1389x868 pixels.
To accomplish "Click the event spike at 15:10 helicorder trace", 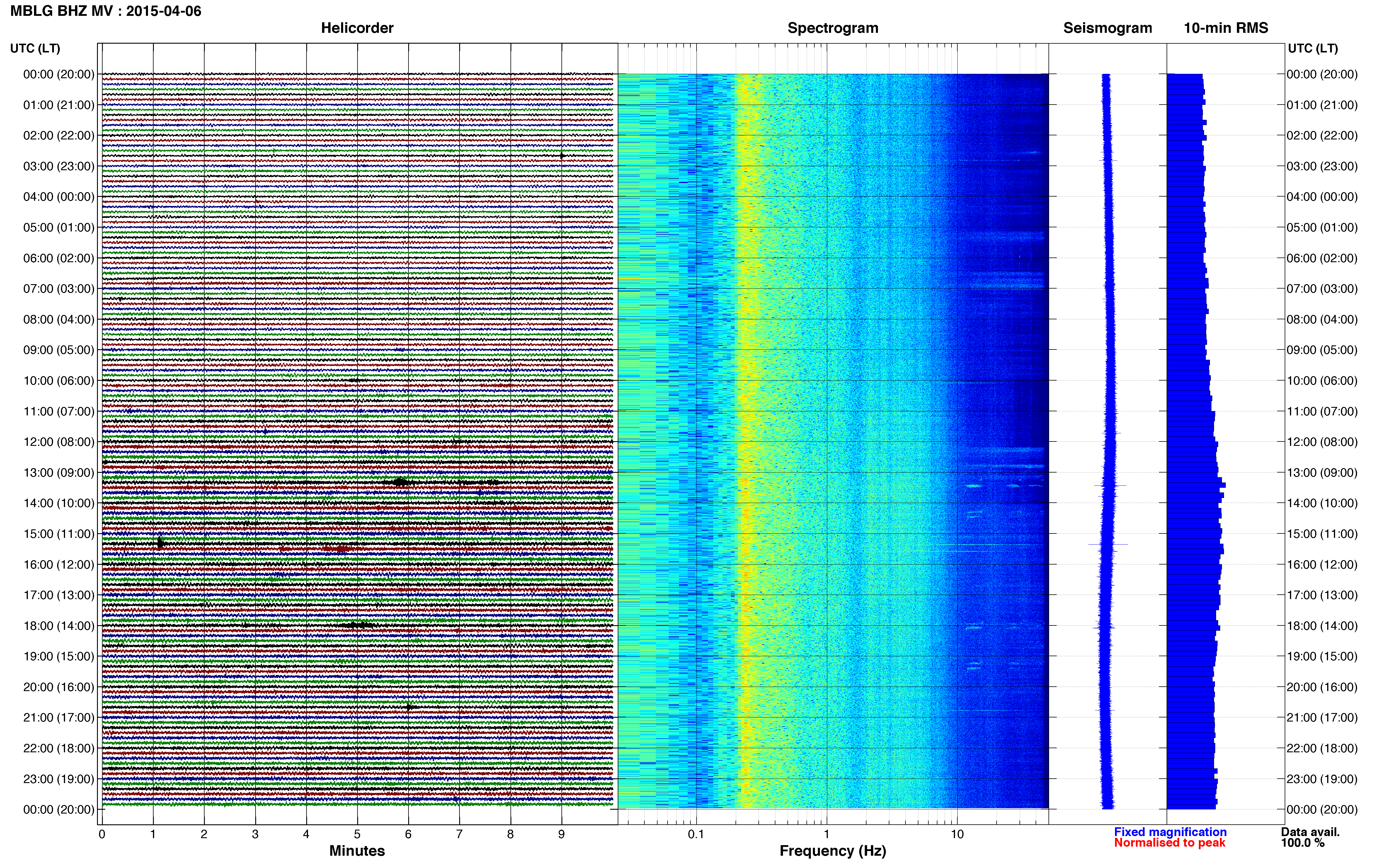I will point(160,543).
